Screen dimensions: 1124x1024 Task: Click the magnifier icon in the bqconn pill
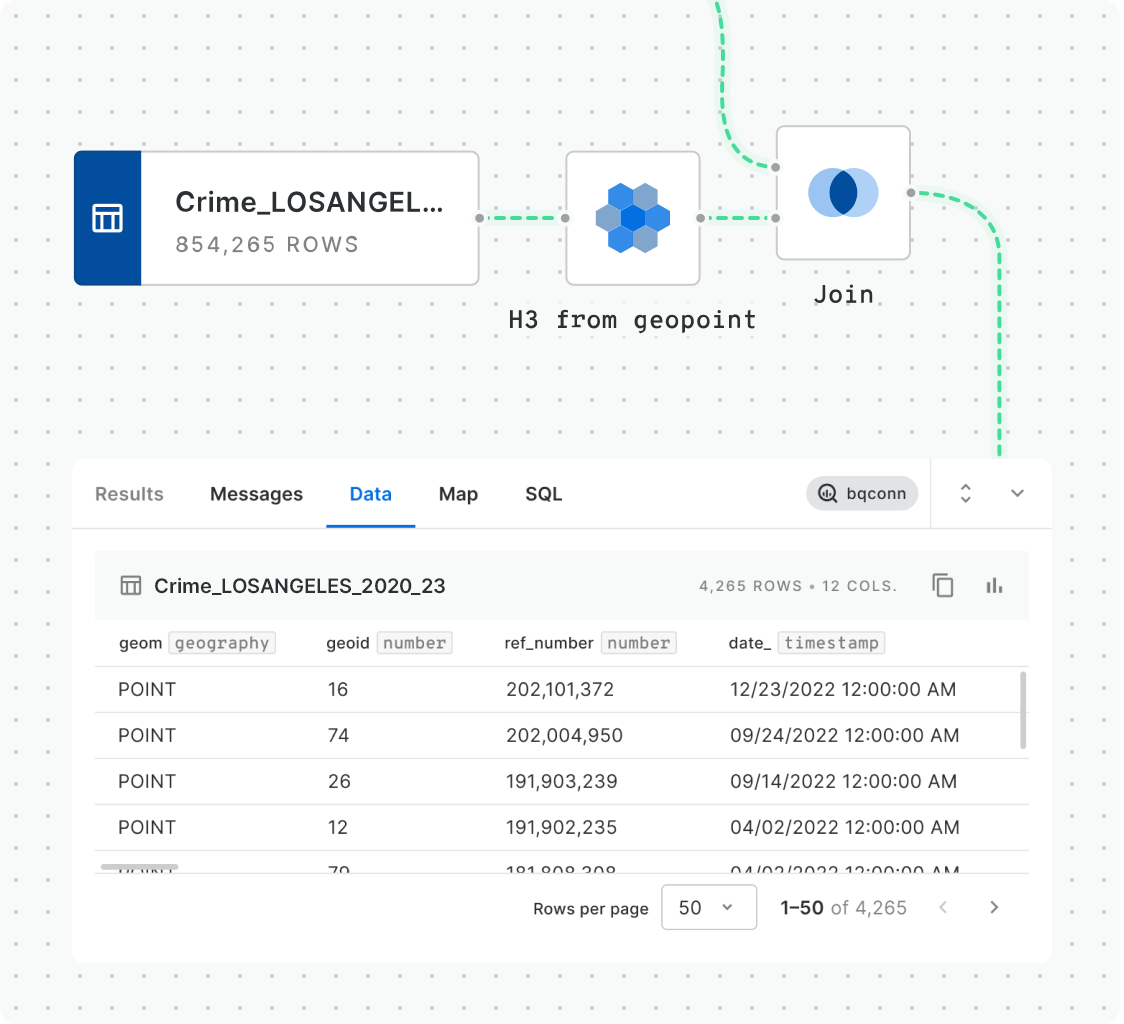(826, 493)
